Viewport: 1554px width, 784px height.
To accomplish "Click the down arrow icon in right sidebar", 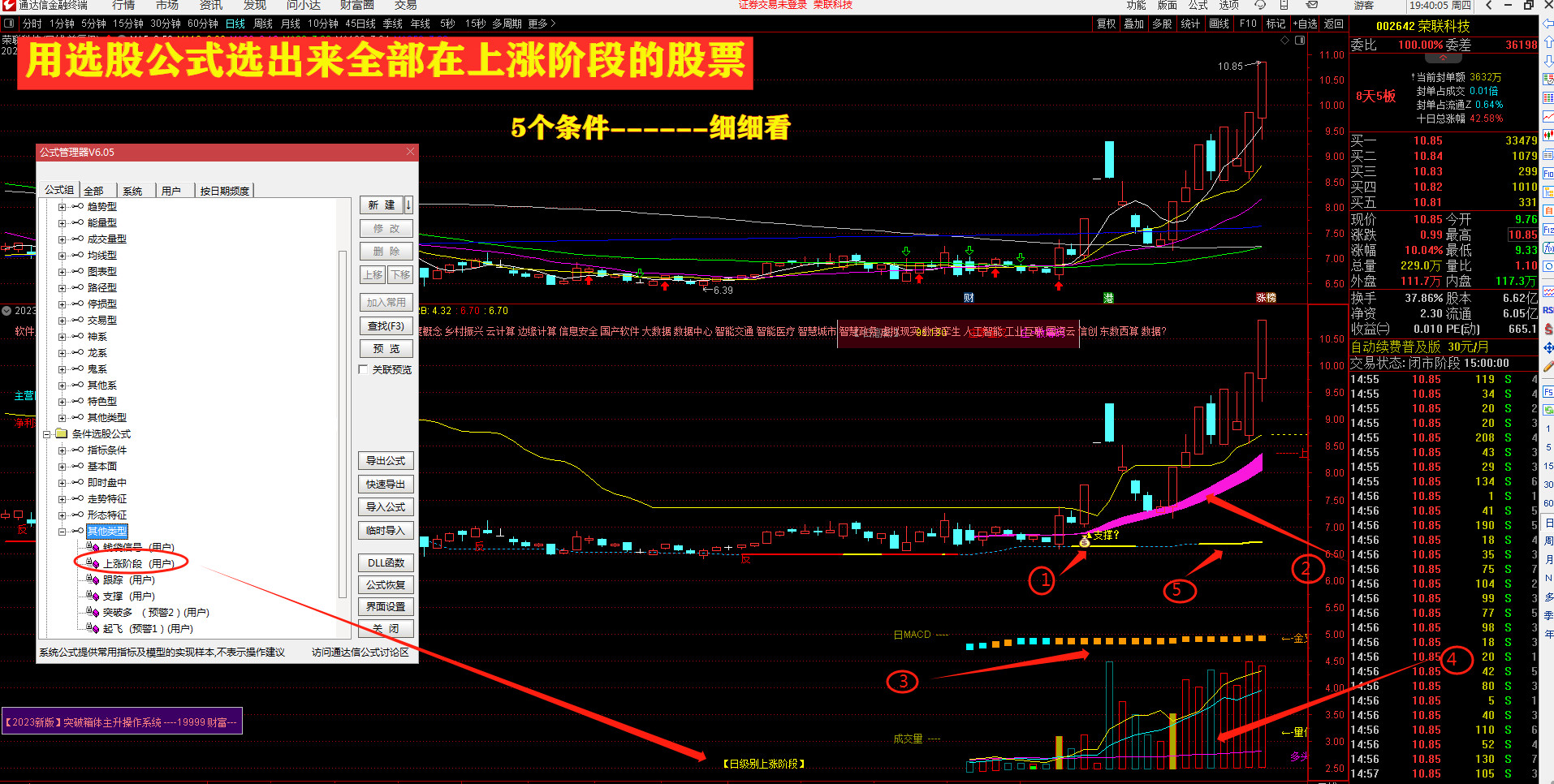I will coord(1548,61).
